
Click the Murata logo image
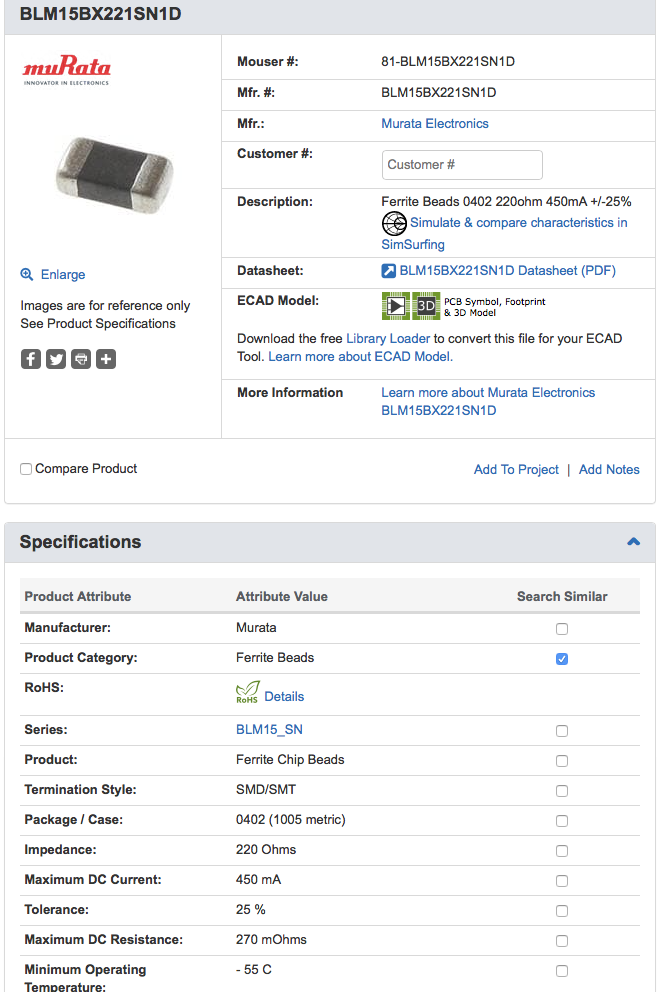point(66,70)
